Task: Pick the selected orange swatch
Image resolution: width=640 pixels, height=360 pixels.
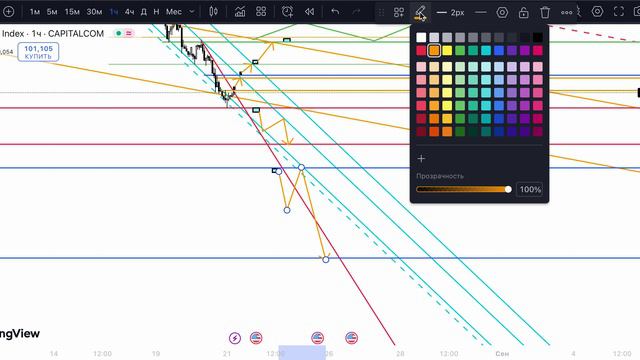Action: click(434, 51)
